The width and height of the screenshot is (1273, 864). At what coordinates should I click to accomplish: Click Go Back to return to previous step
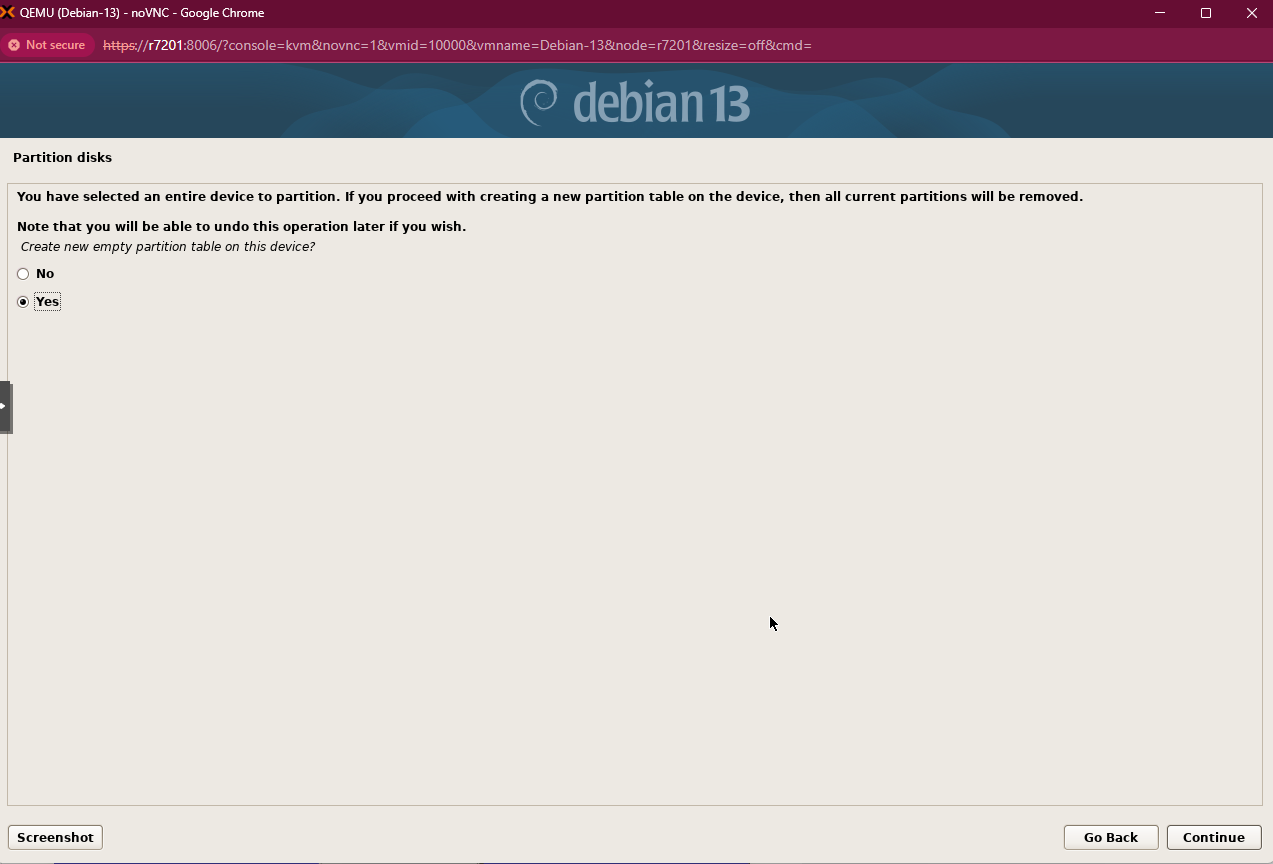[x=1110, y=837]
